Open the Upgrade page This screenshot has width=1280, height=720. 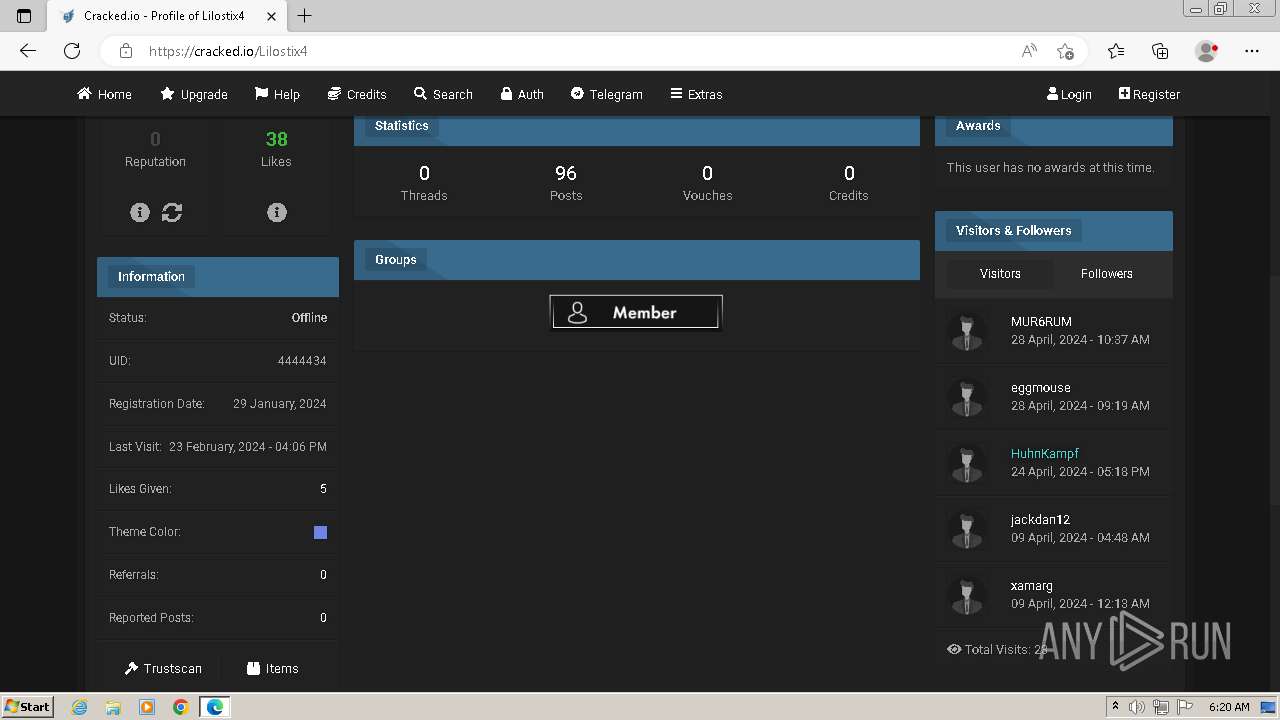click(194, 94)
